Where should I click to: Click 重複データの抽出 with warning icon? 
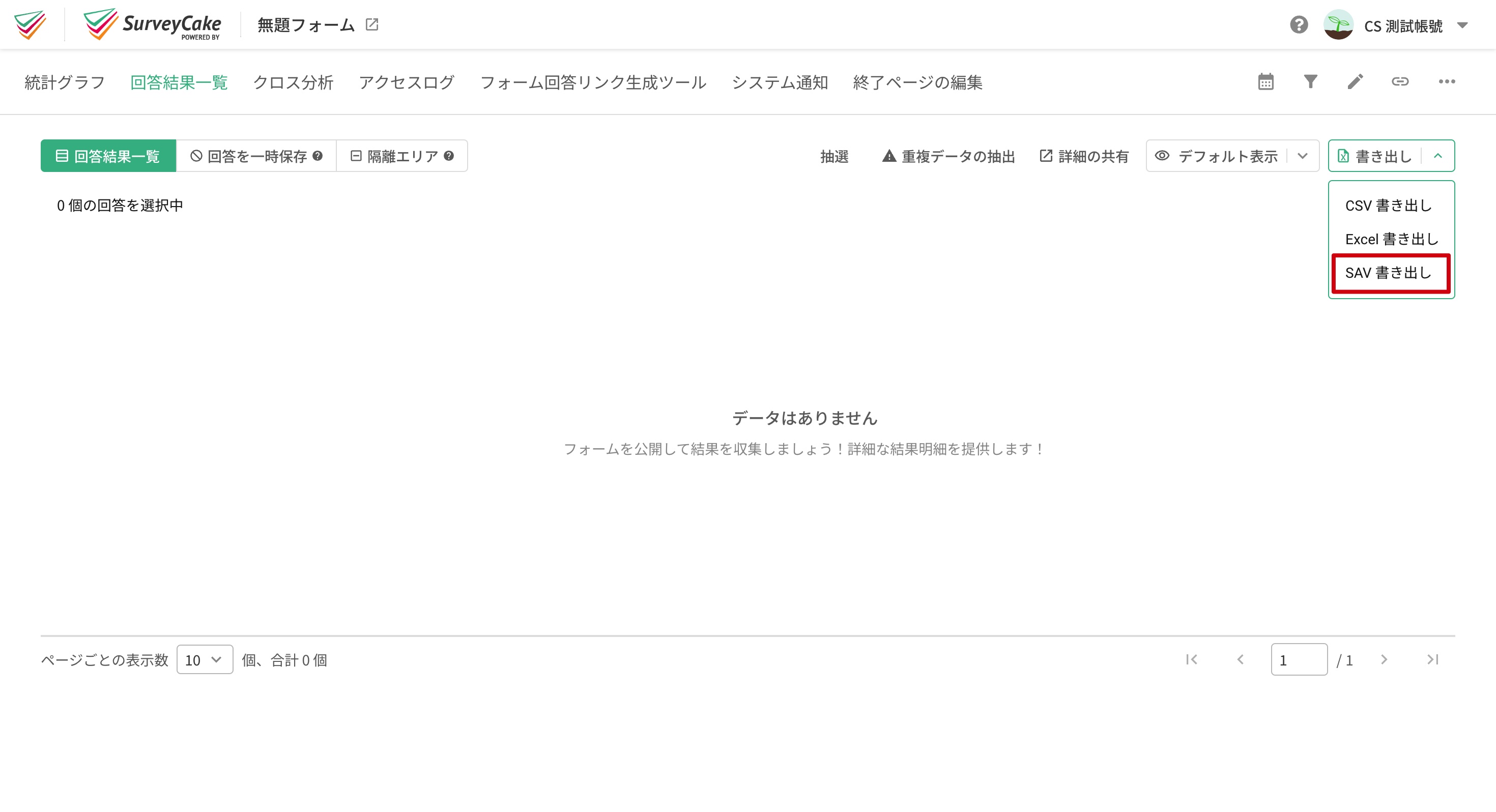coord(948,156)
